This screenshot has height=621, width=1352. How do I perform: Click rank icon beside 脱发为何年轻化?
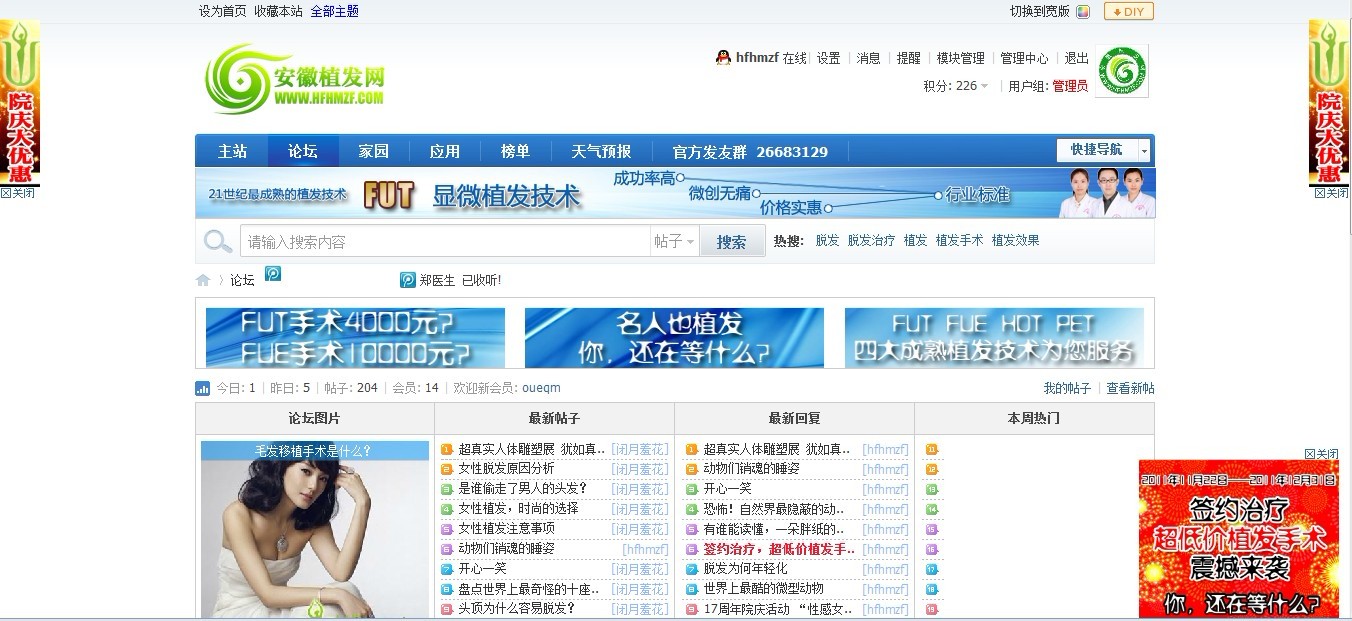coord(691,569)
